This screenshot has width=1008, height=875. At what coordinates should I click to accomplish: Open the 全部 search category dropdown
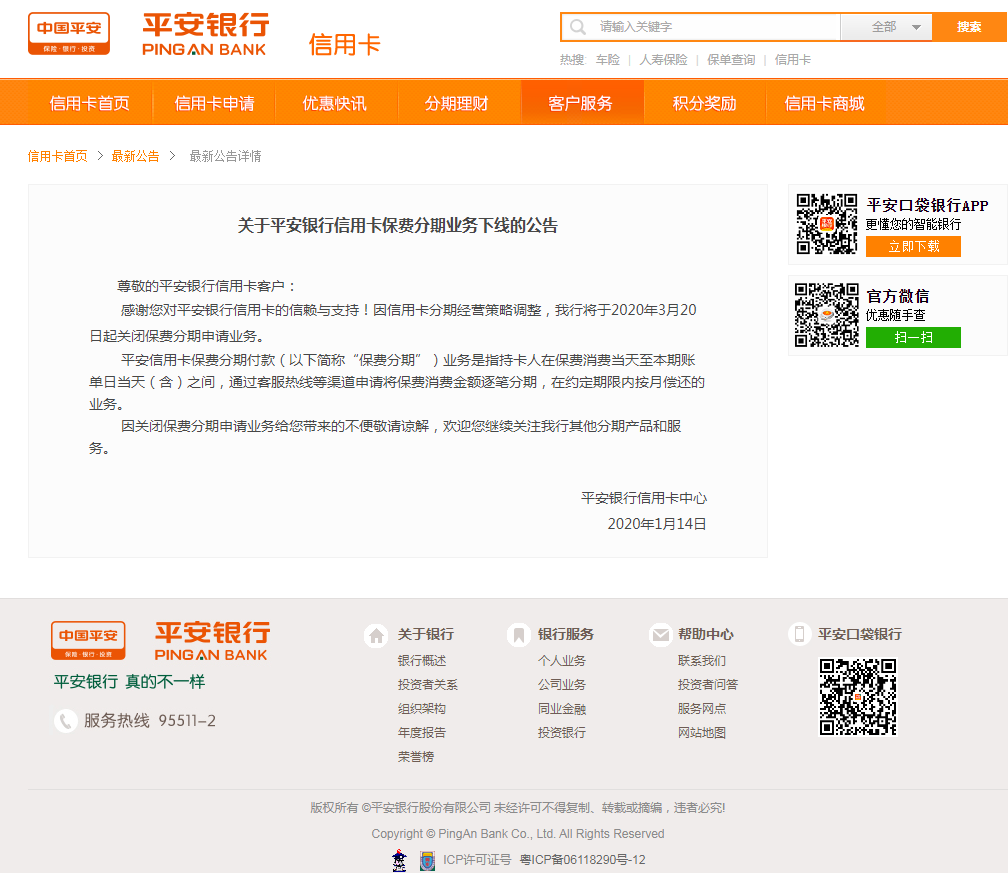(x=886, y=27)
